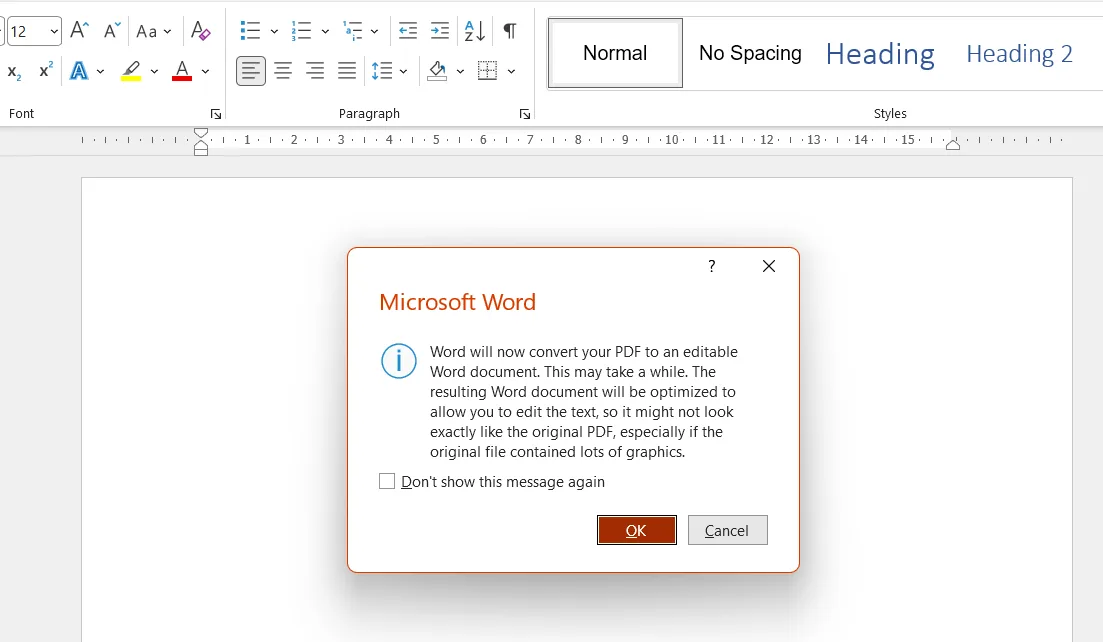
Task: Click OK to convert PDF
Action: click(637, 530)
